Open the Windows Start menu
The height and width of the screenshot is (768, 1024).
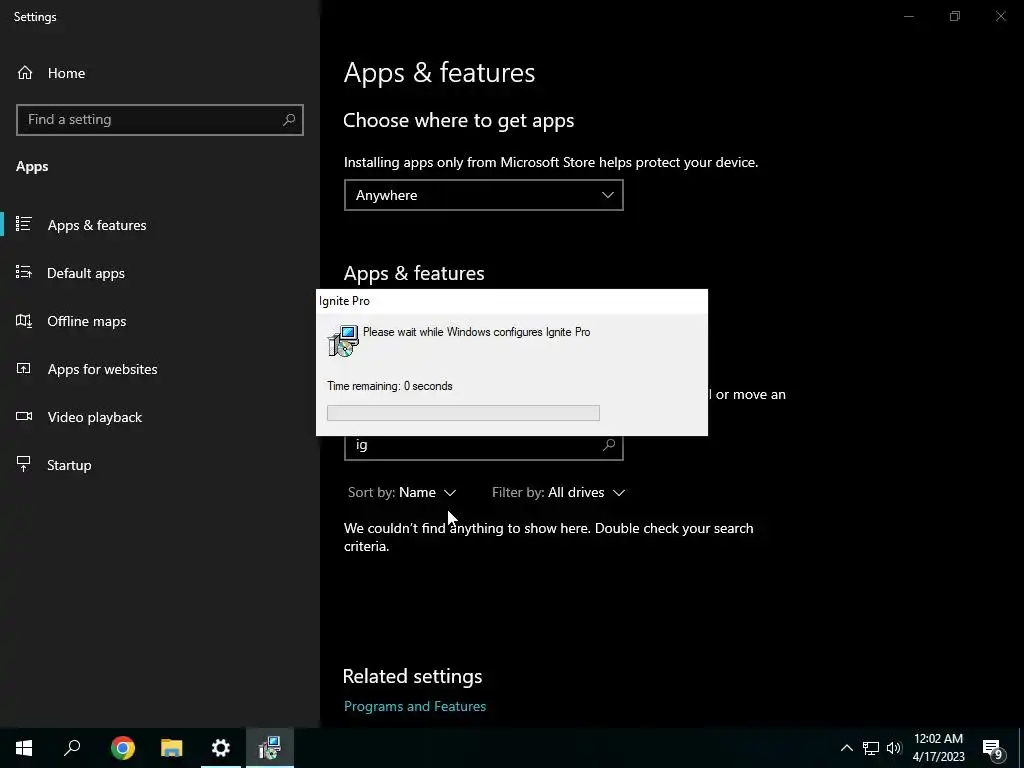coord(24,748)
